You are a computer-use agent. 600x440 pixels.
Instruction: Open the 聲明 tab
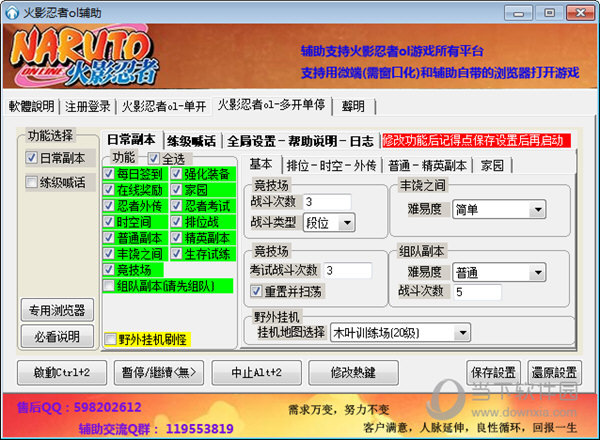tap(353, 106)
